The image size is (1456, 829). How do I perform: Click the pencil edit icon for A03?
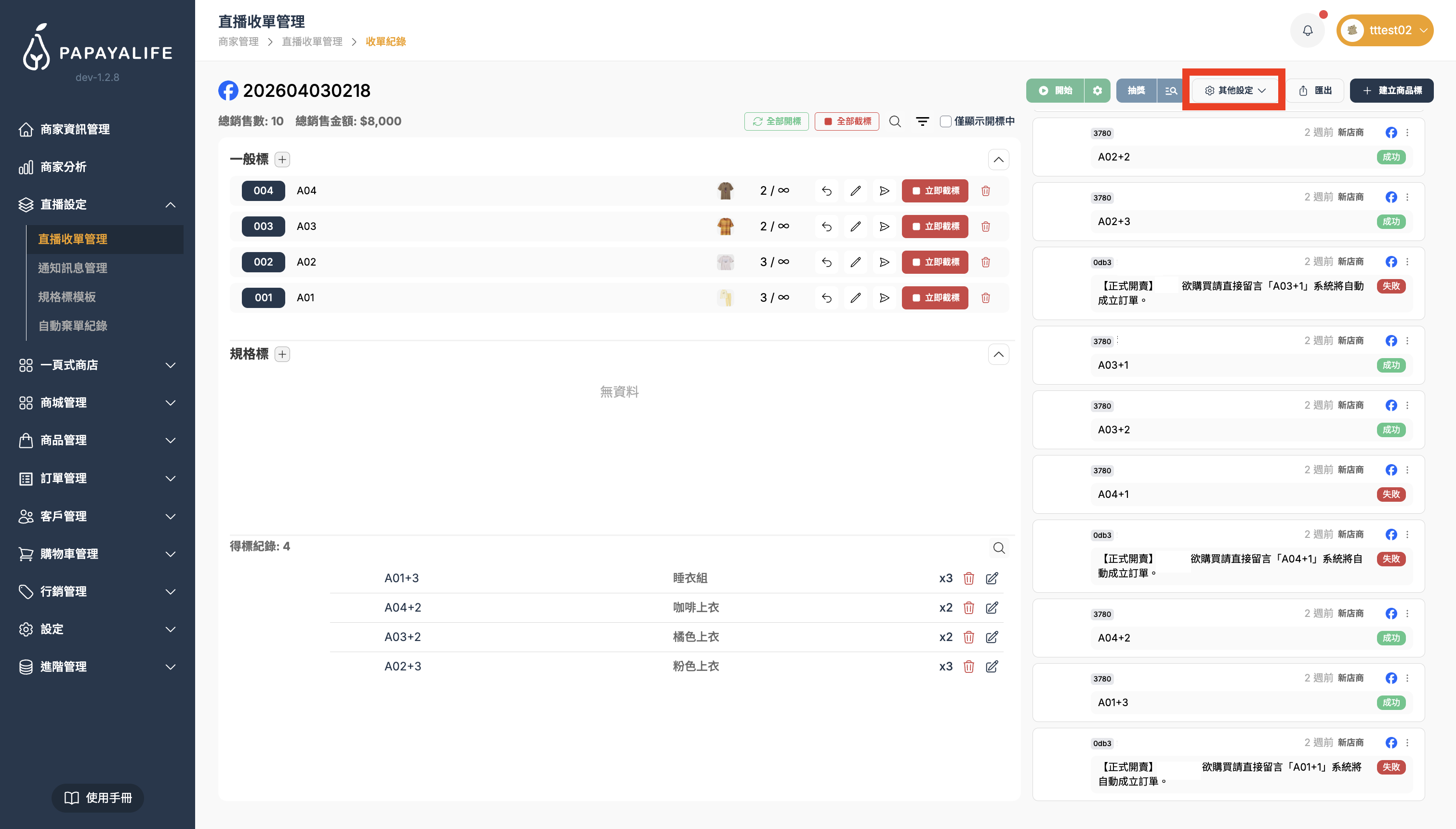855,227
